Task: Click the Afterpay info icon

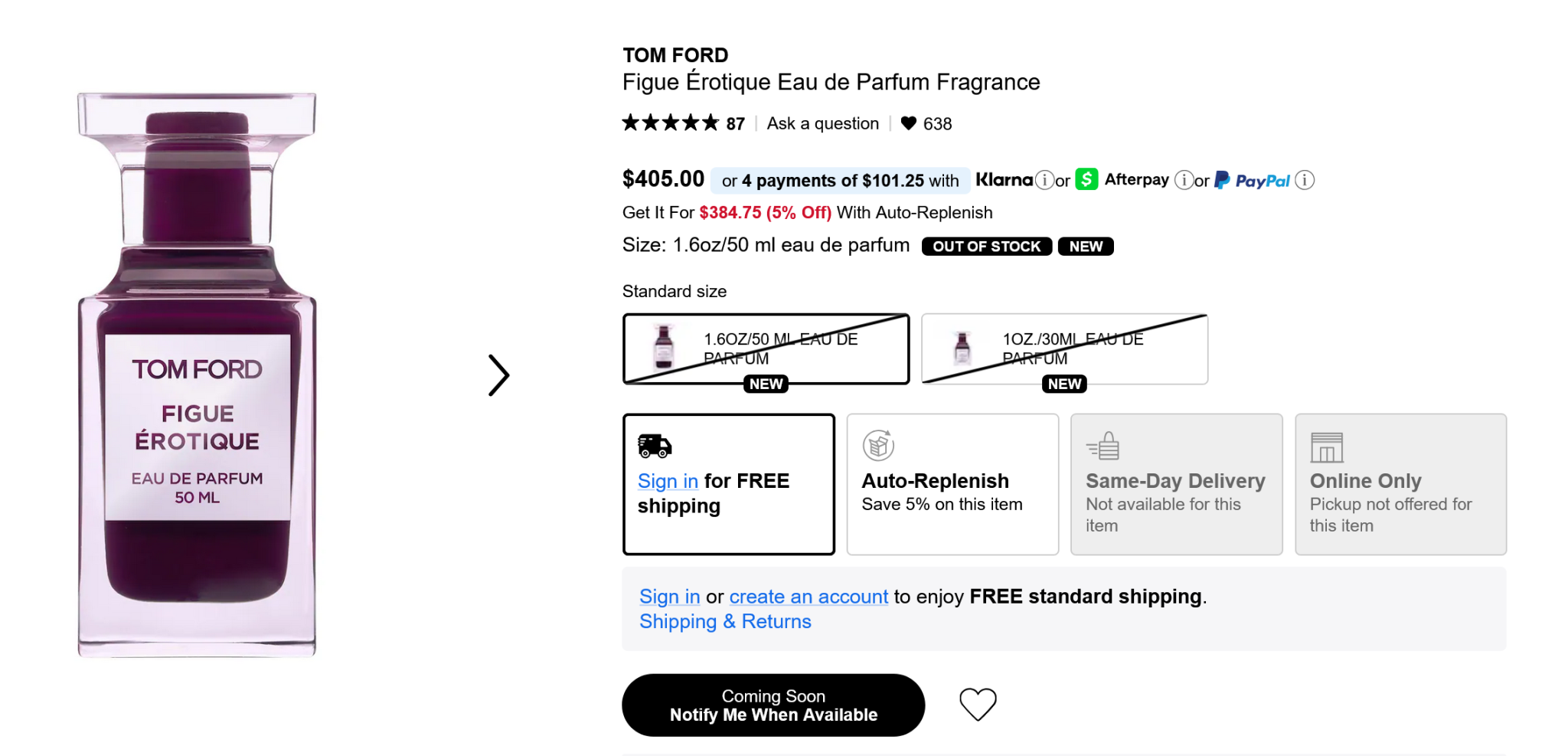Action: click(1184, 180)
